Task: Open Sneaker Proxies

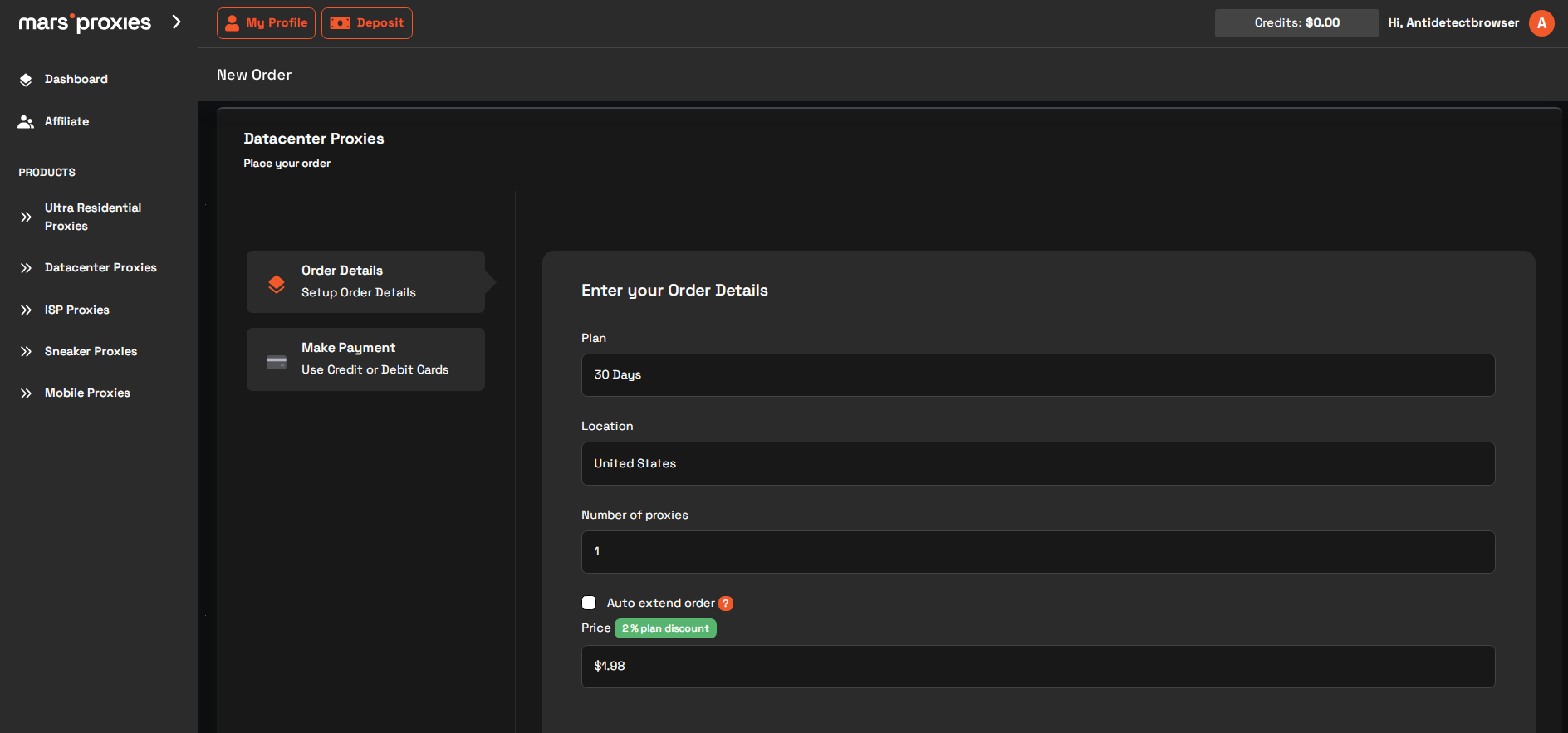Action: click(x=91, y=351)
